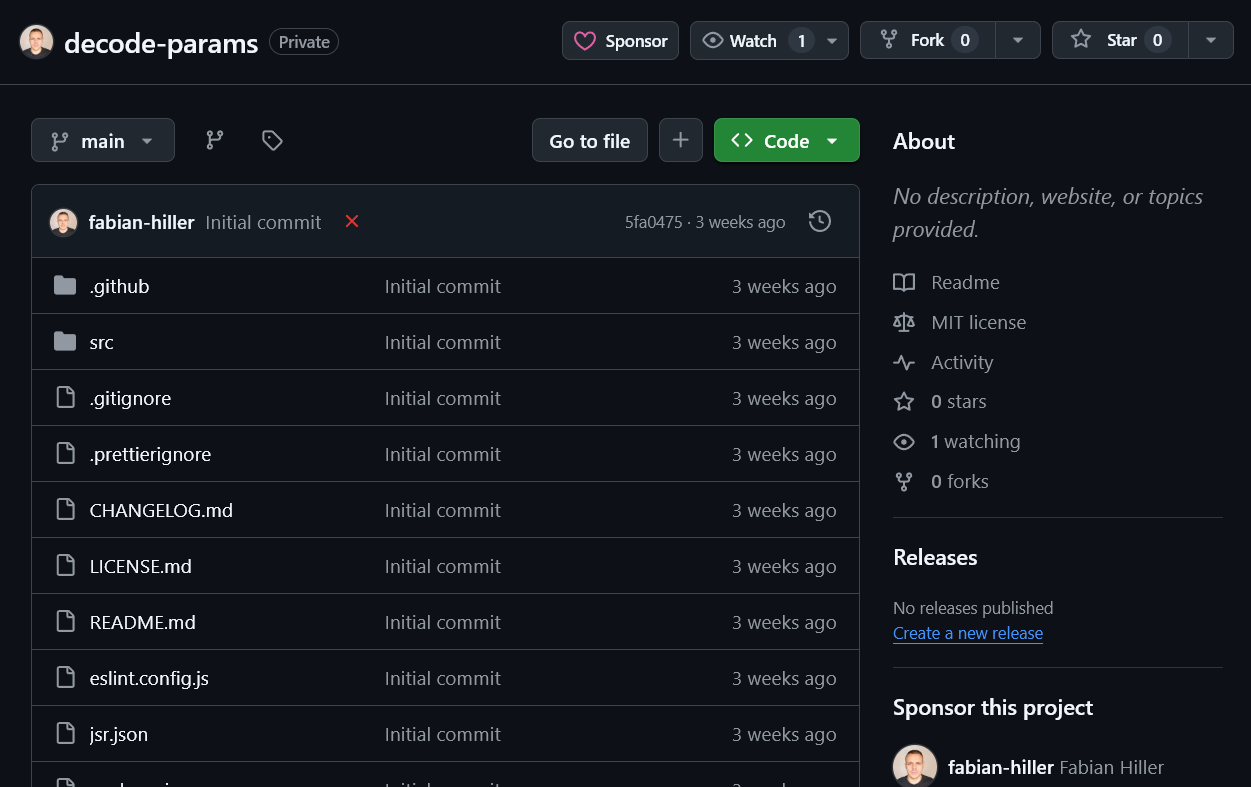Open the CHANGELOG.md file
1251x787 pixels.
(161, 510)
